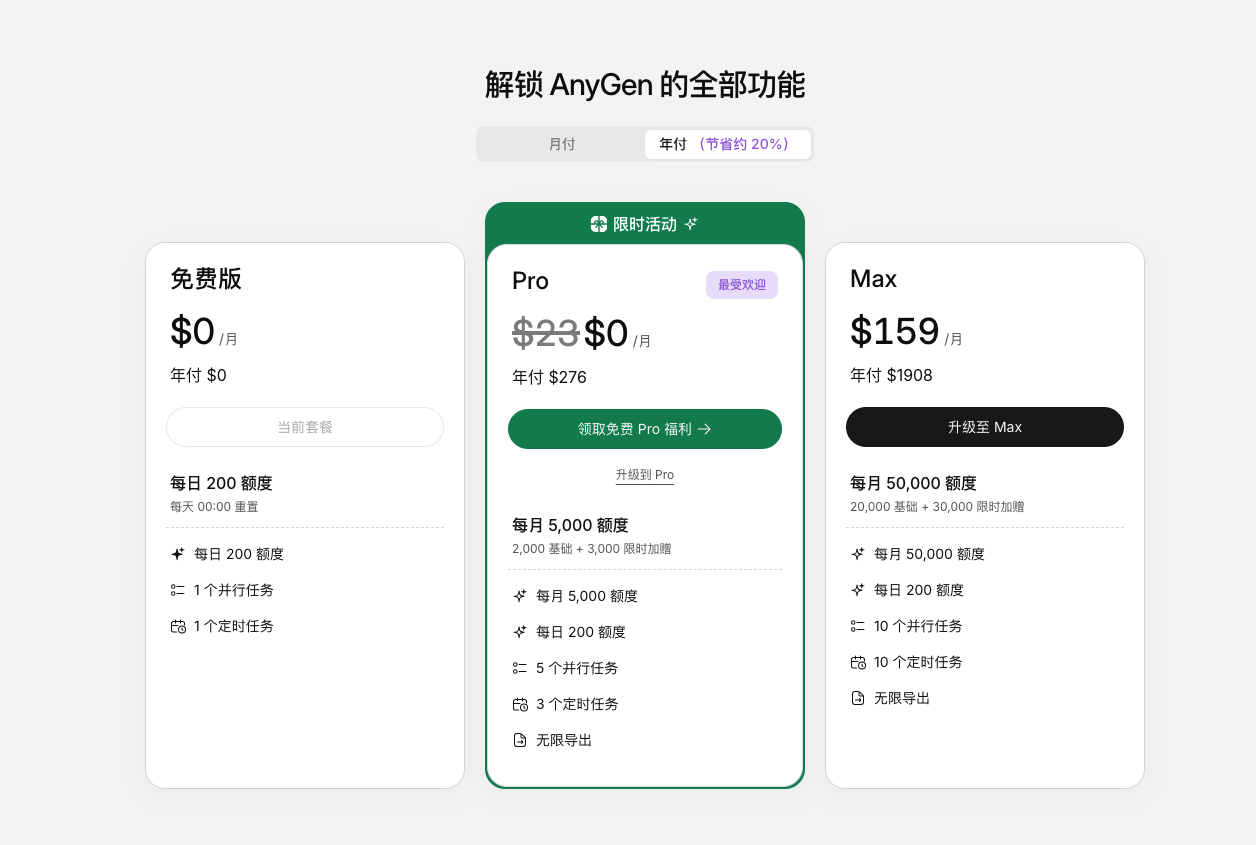Click the clock icon beside 10 个定时任务

tap(856, 662)
